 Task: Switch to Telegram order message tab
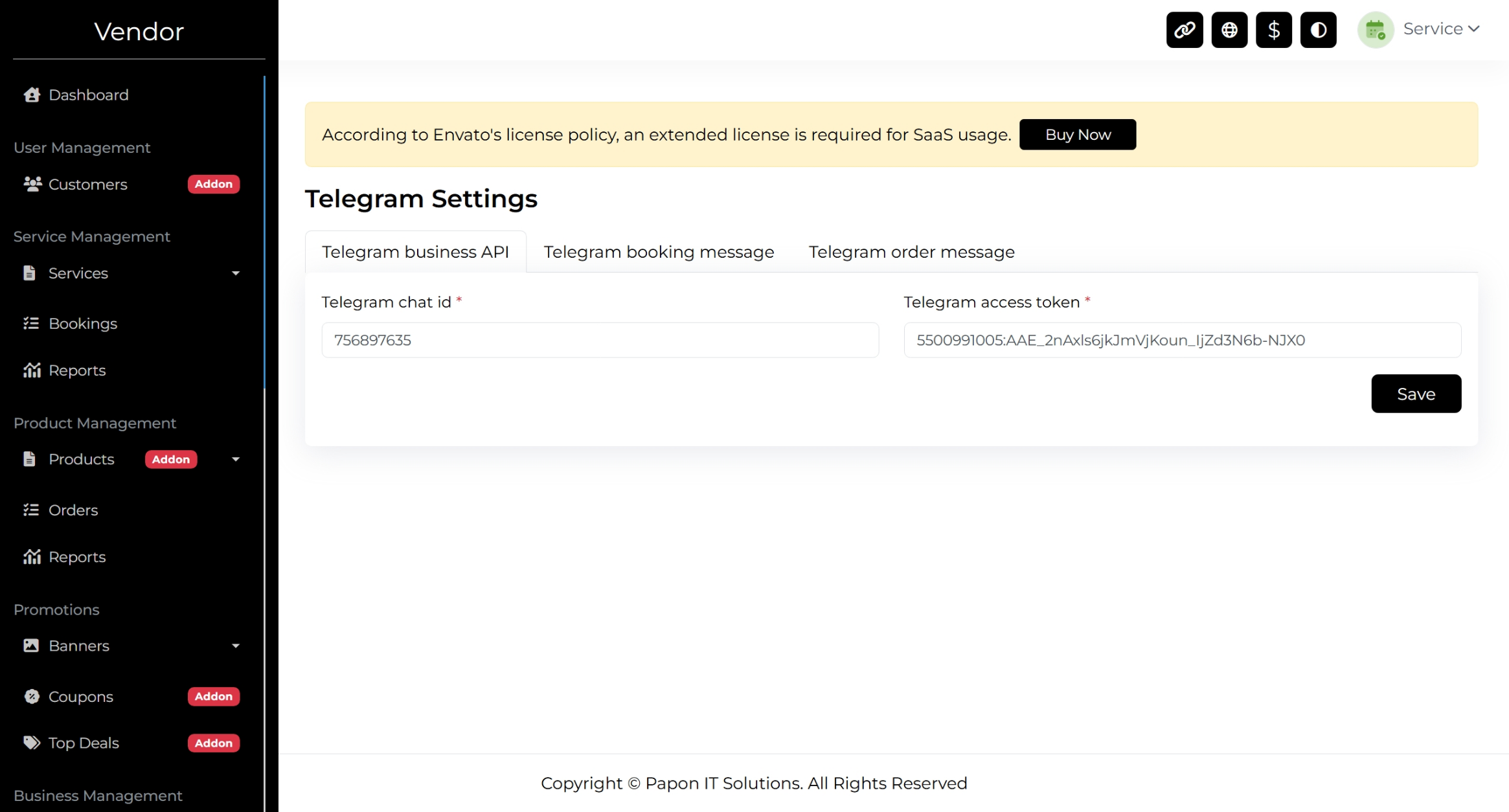(911, 252)
